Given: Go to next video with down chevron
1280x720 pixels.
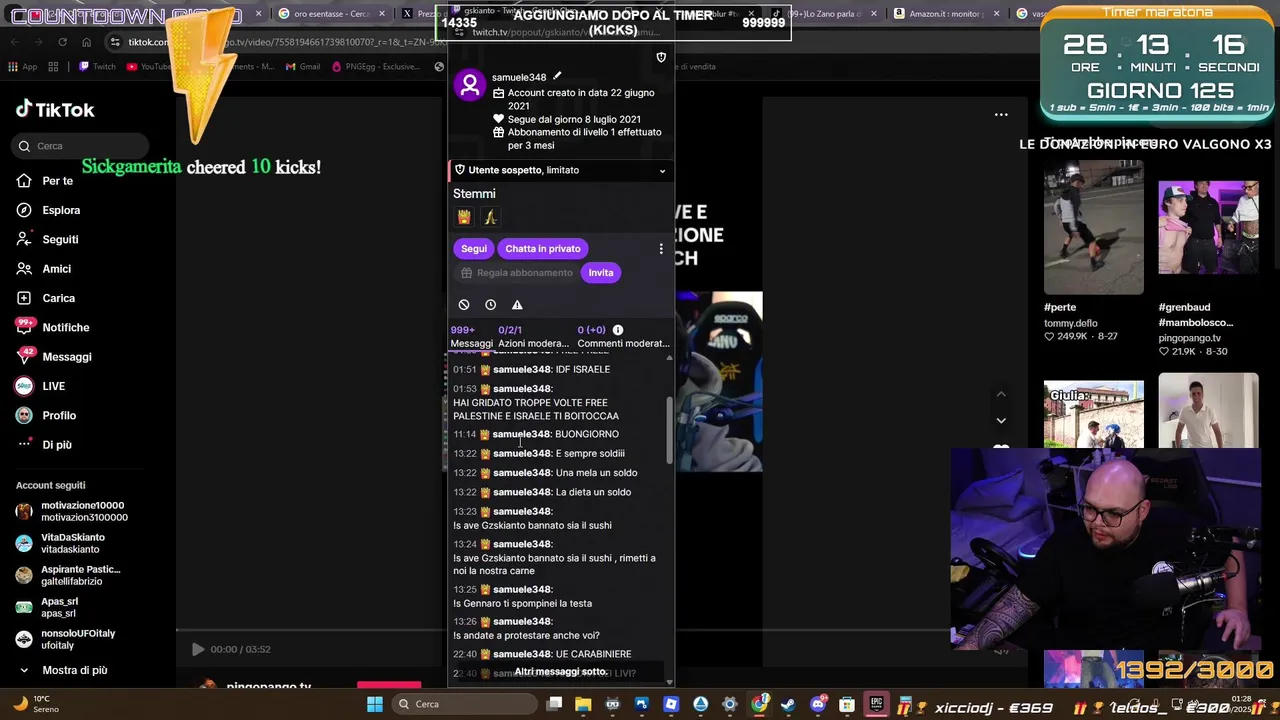Looking at the screenshot, I should coord(1001,421).
